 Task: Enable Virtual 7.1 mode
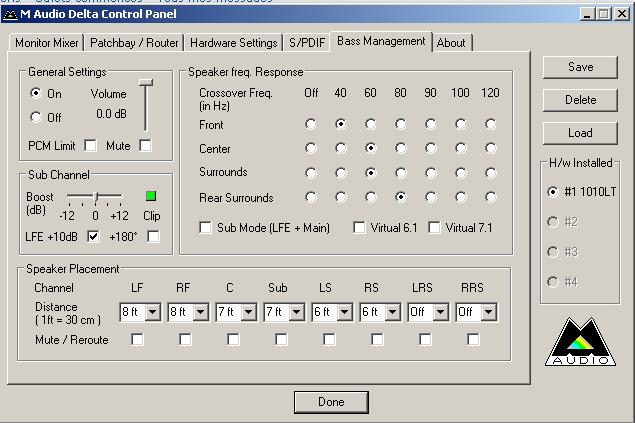click(434, 228)
